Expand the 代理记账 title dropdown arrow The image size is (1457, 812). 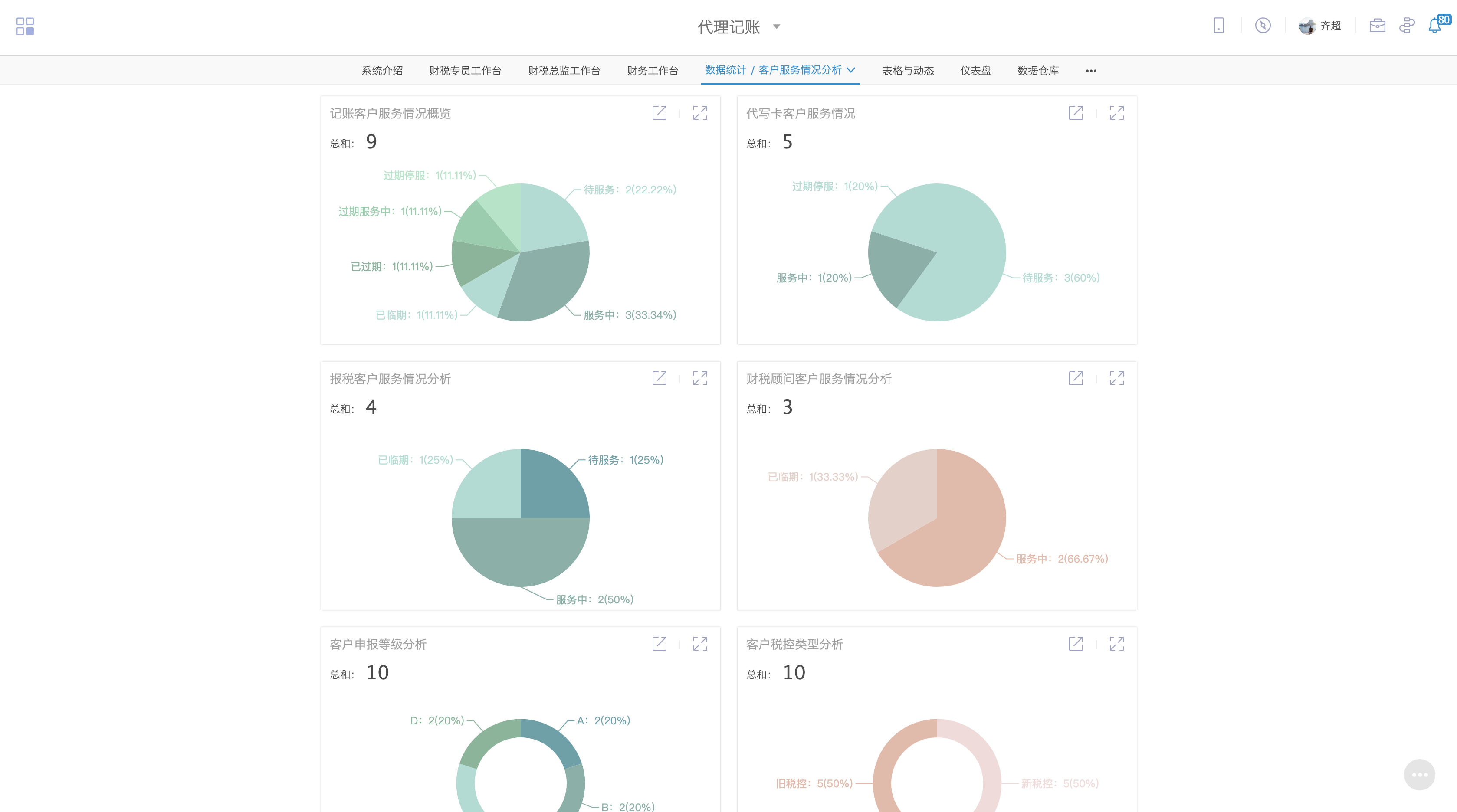click(777, 26)
